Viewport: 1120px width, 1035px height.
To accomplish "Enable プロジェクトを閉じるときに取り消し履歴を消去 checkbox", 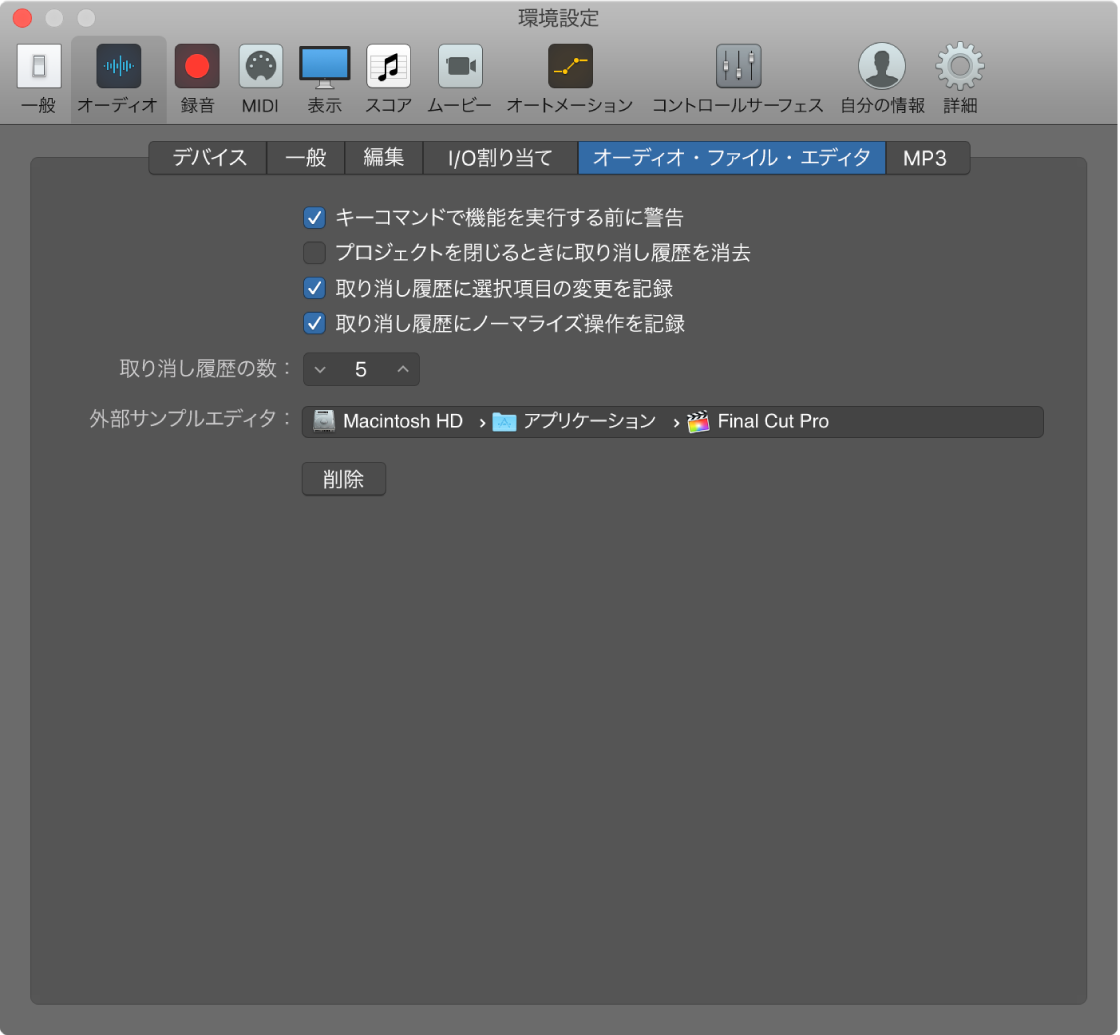I will [x=314, y=253].
